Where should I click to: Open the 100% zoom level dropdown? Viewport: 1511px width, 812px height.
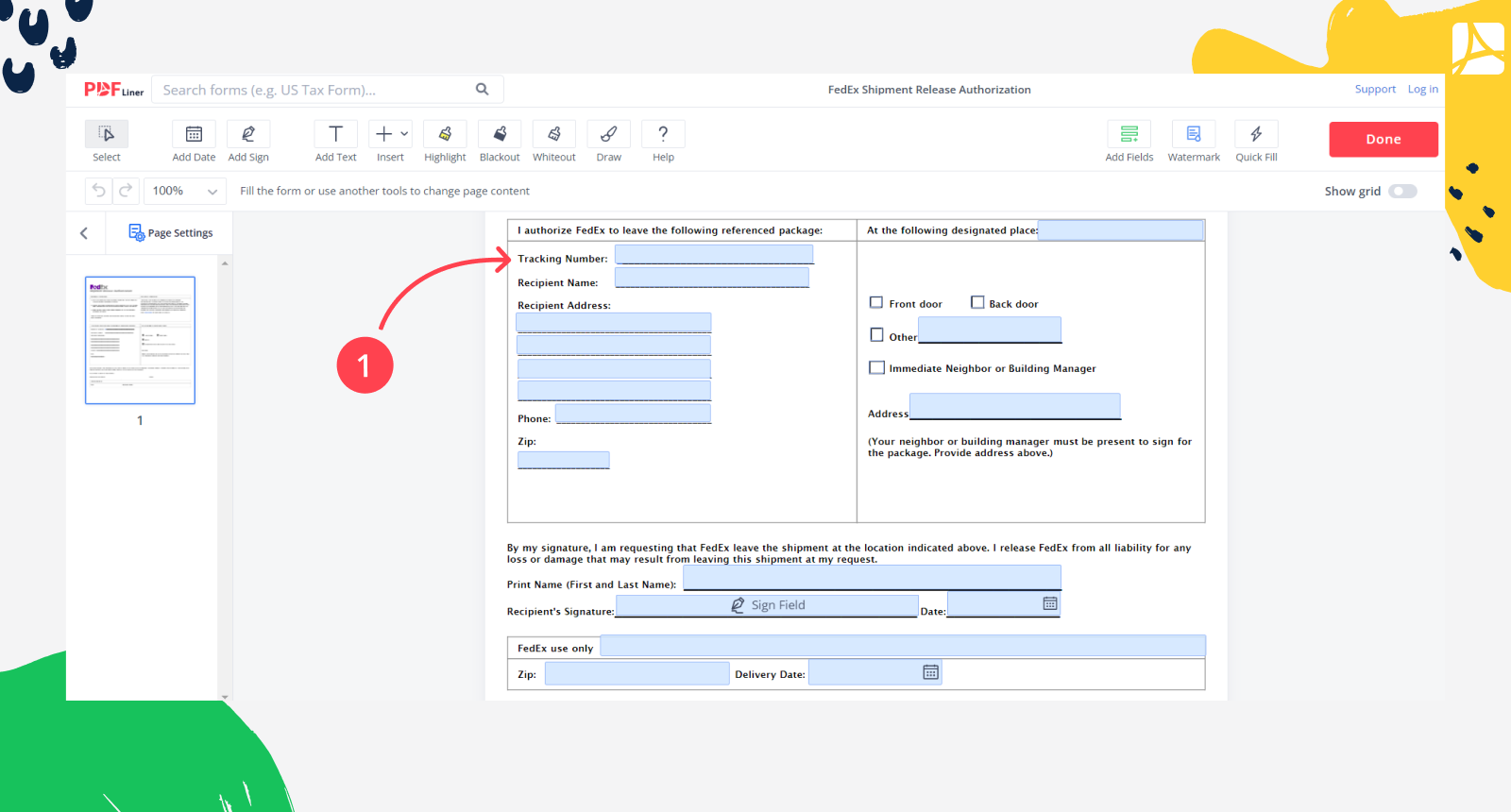(x=185, y=191)
